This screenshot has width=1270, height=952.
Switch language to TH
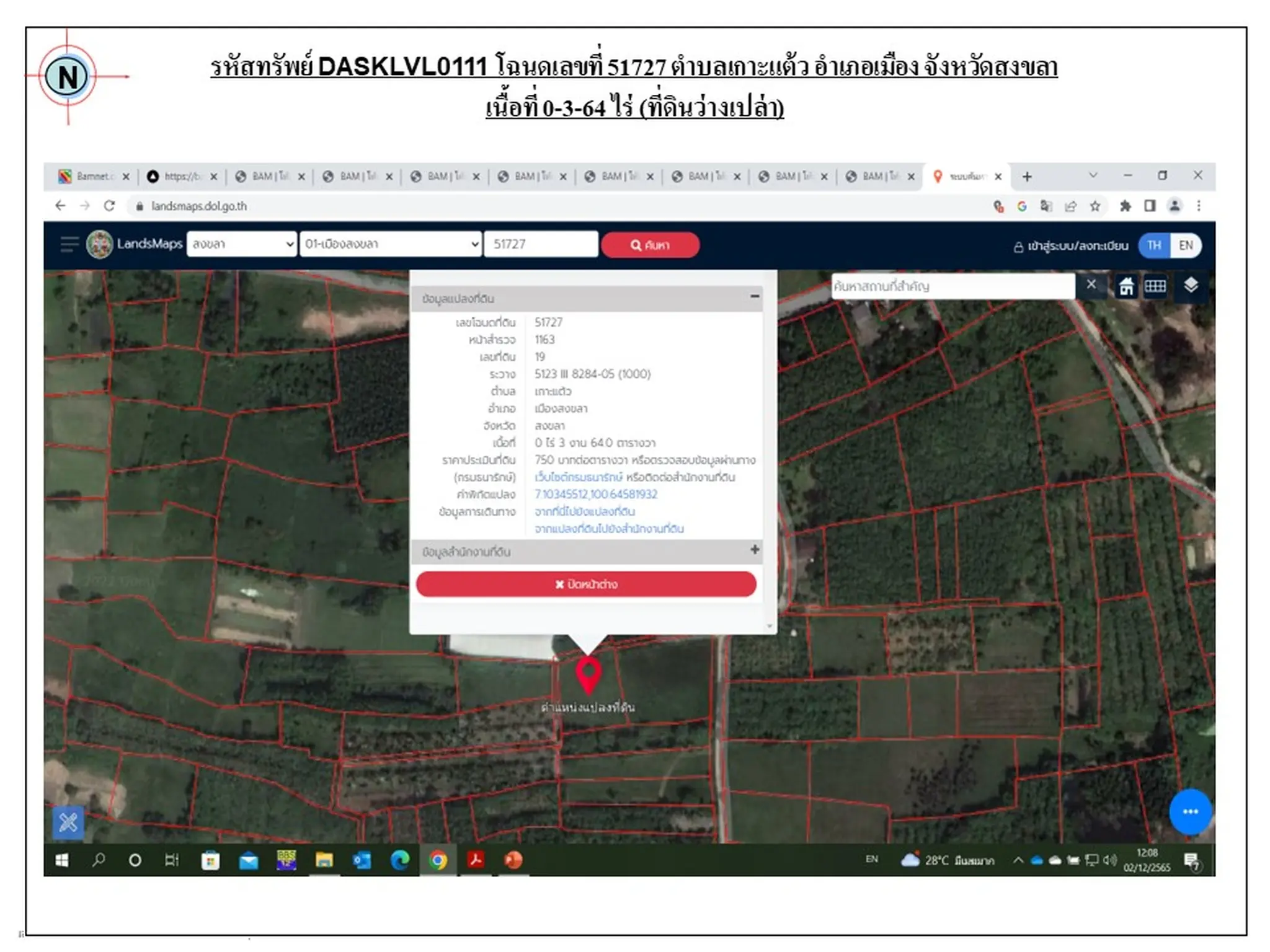1154,245
